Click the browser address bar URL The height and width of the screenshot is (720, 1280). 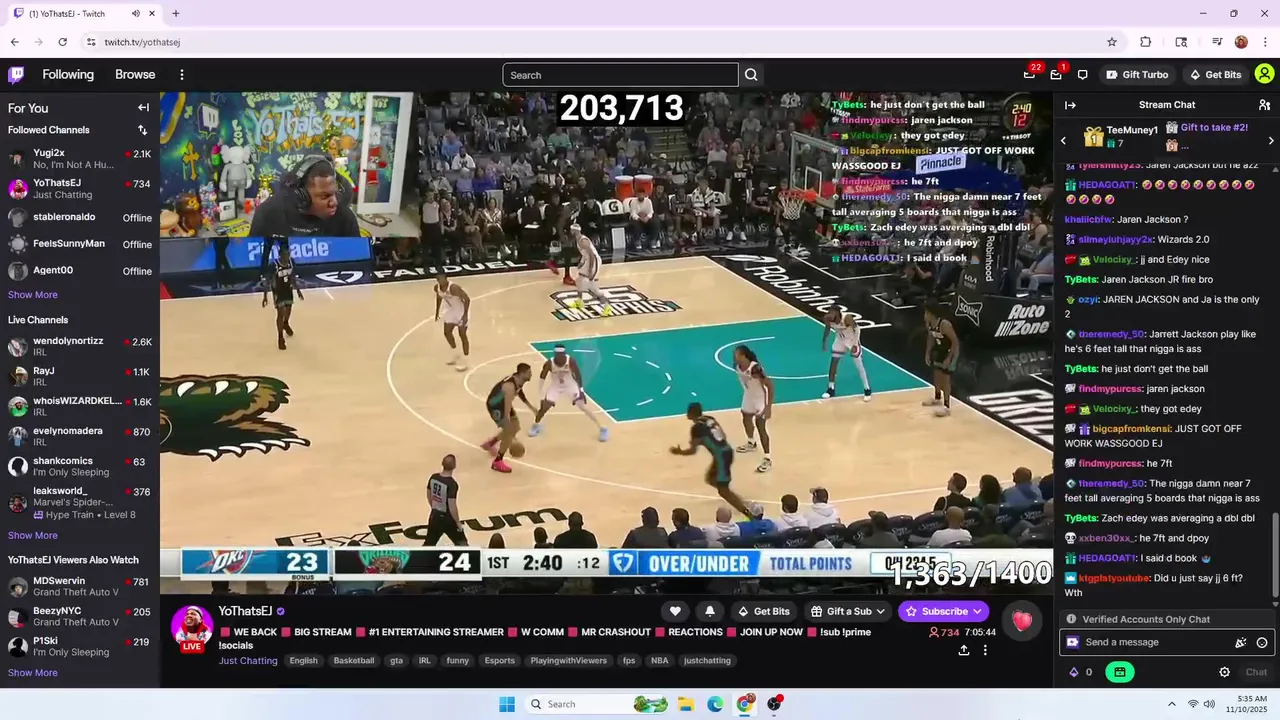click(142, 42)
